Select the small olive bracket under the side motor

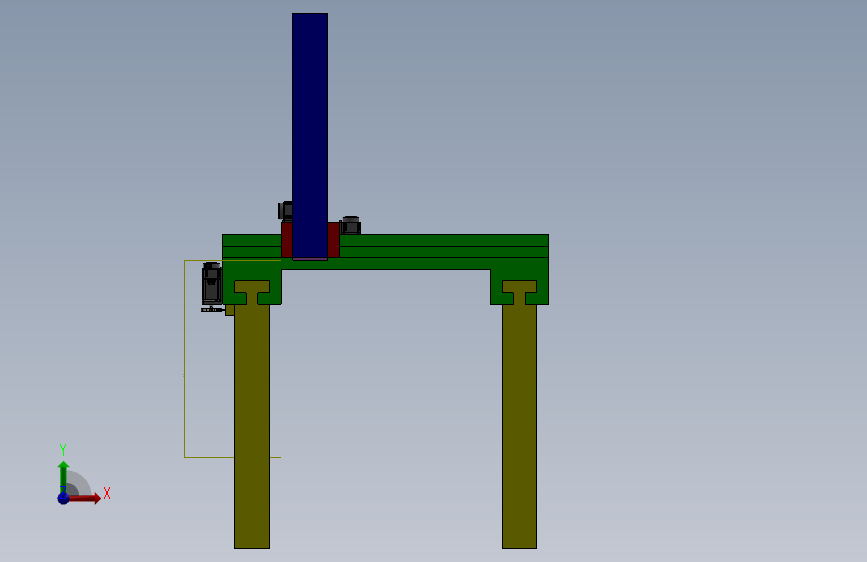[x=229, y=310]
